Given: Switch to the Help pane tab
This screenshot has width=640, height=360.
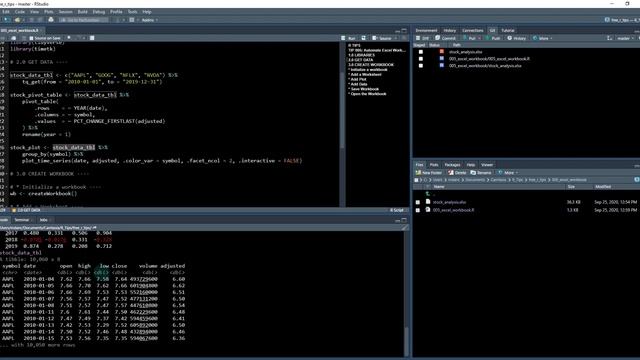Looking at the screenshot, I should [471, 165].
